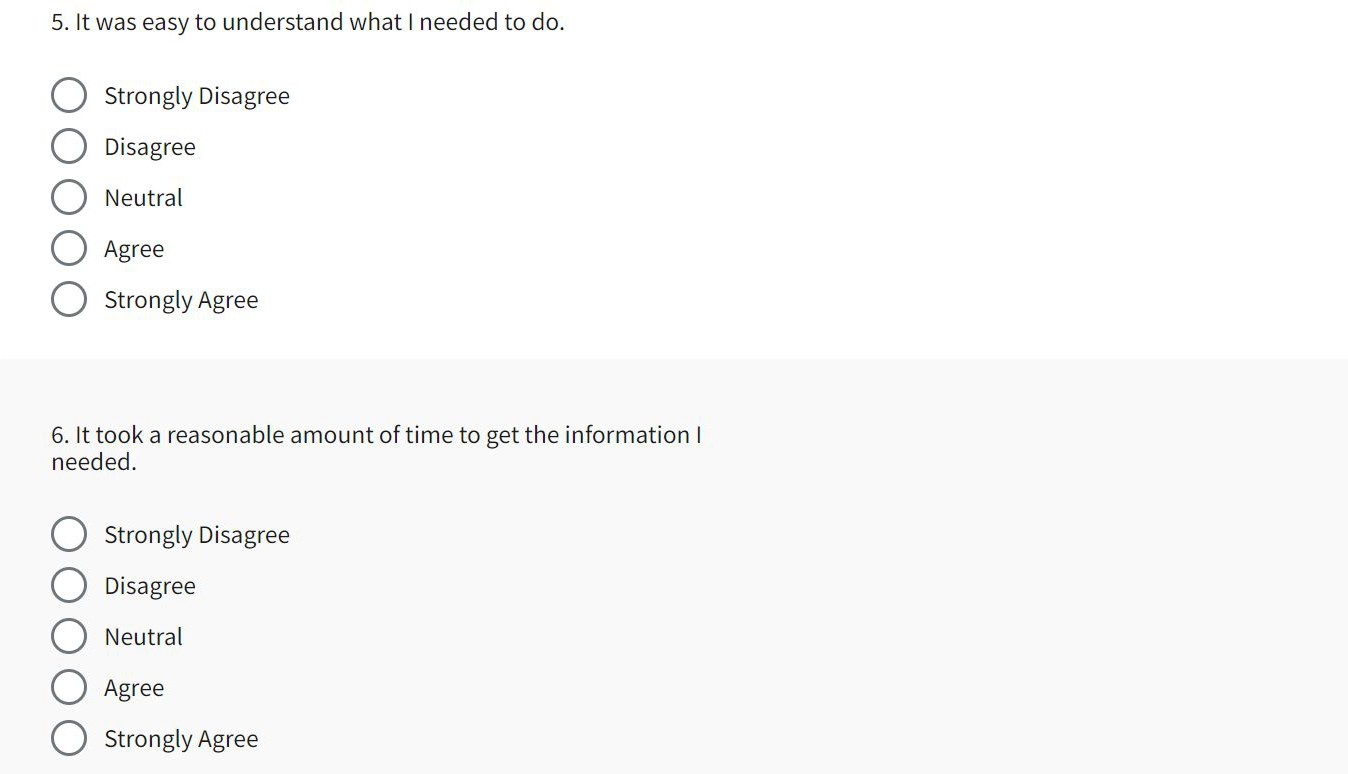Click the 'Neutral' label in question 5

(x=144, y=198)
